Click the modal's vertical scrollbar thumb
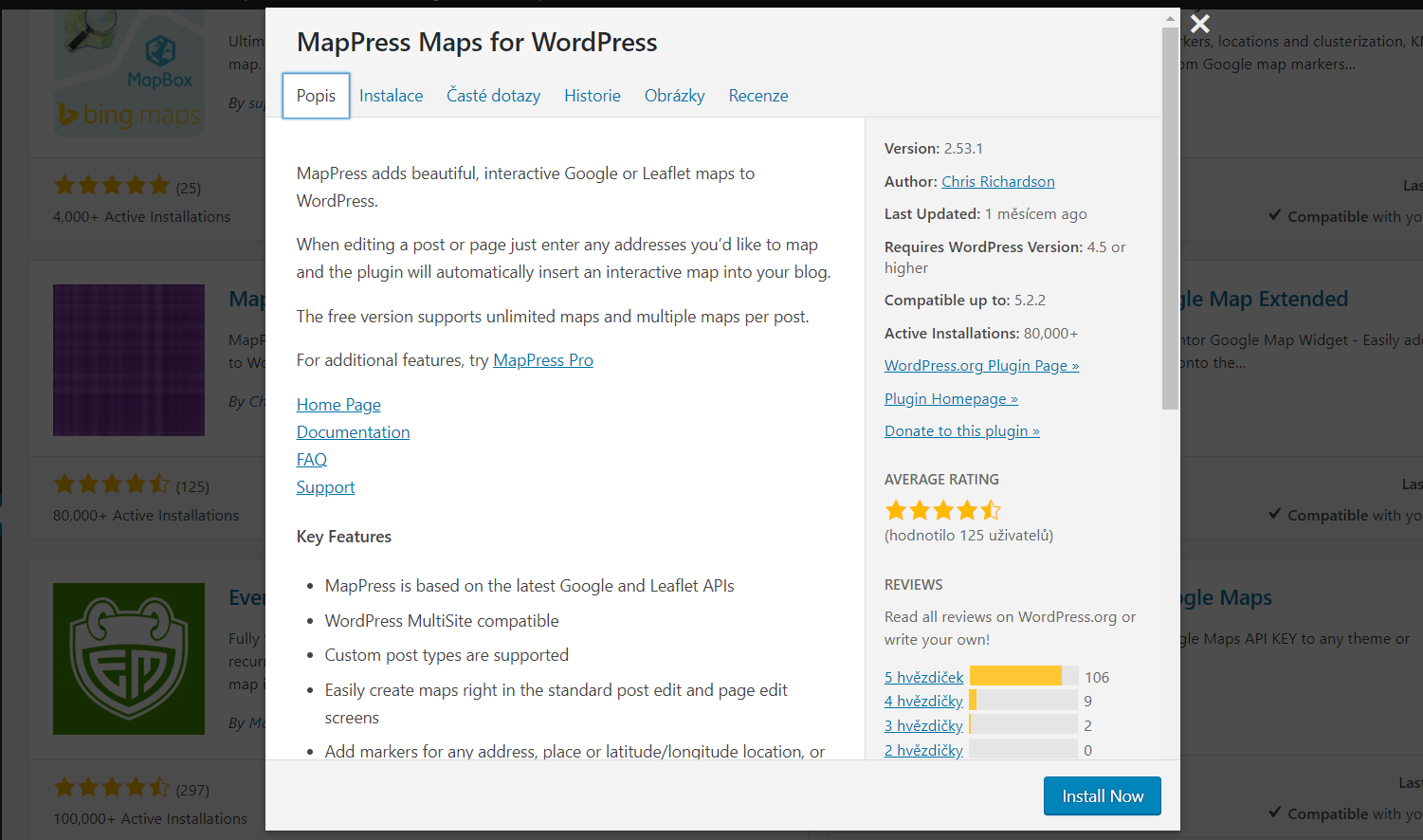The width and height of the screenshot is (1423, 840). (x=1170, y=218)
